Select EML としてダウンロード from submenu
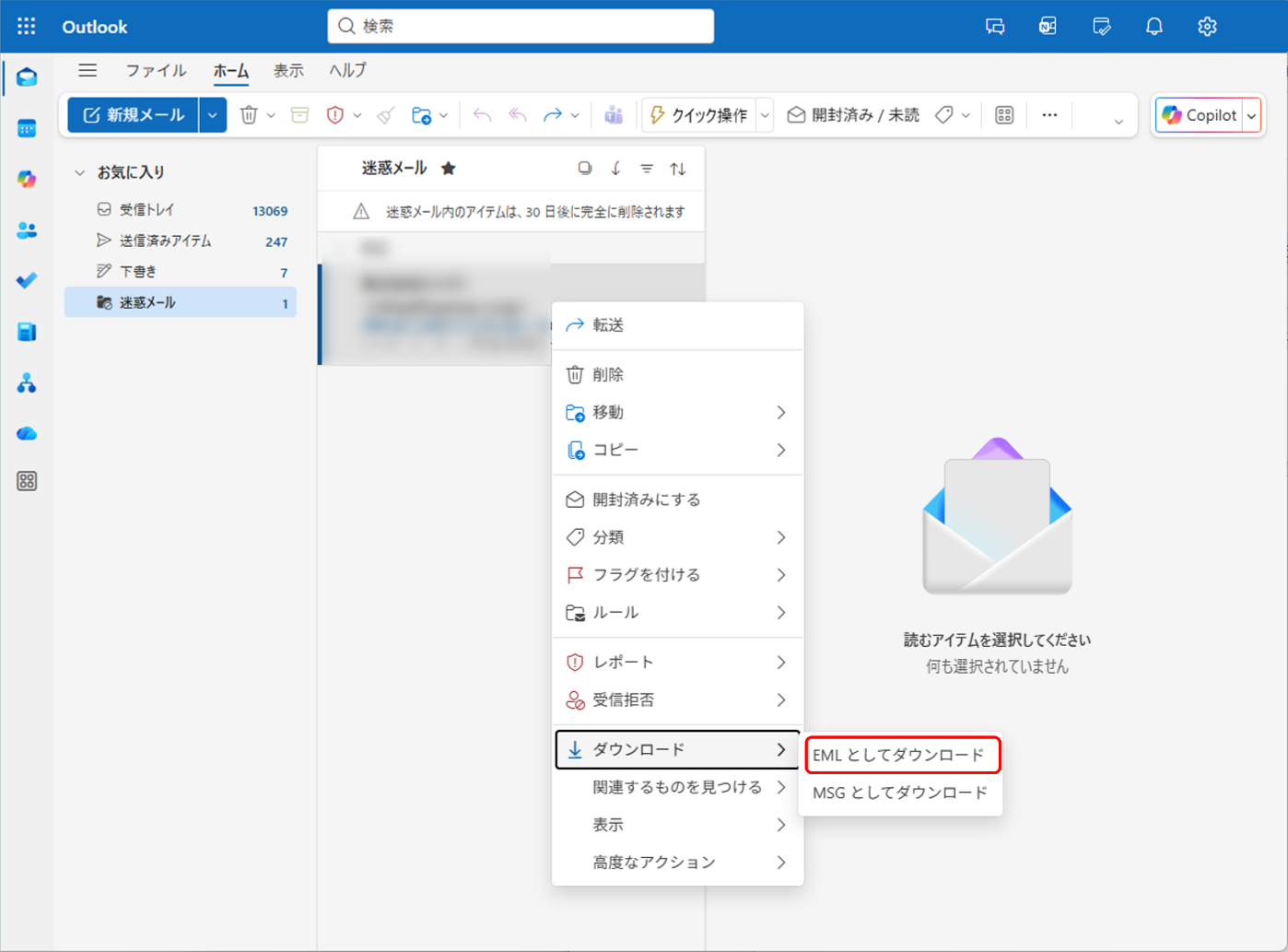 (901, 755)
